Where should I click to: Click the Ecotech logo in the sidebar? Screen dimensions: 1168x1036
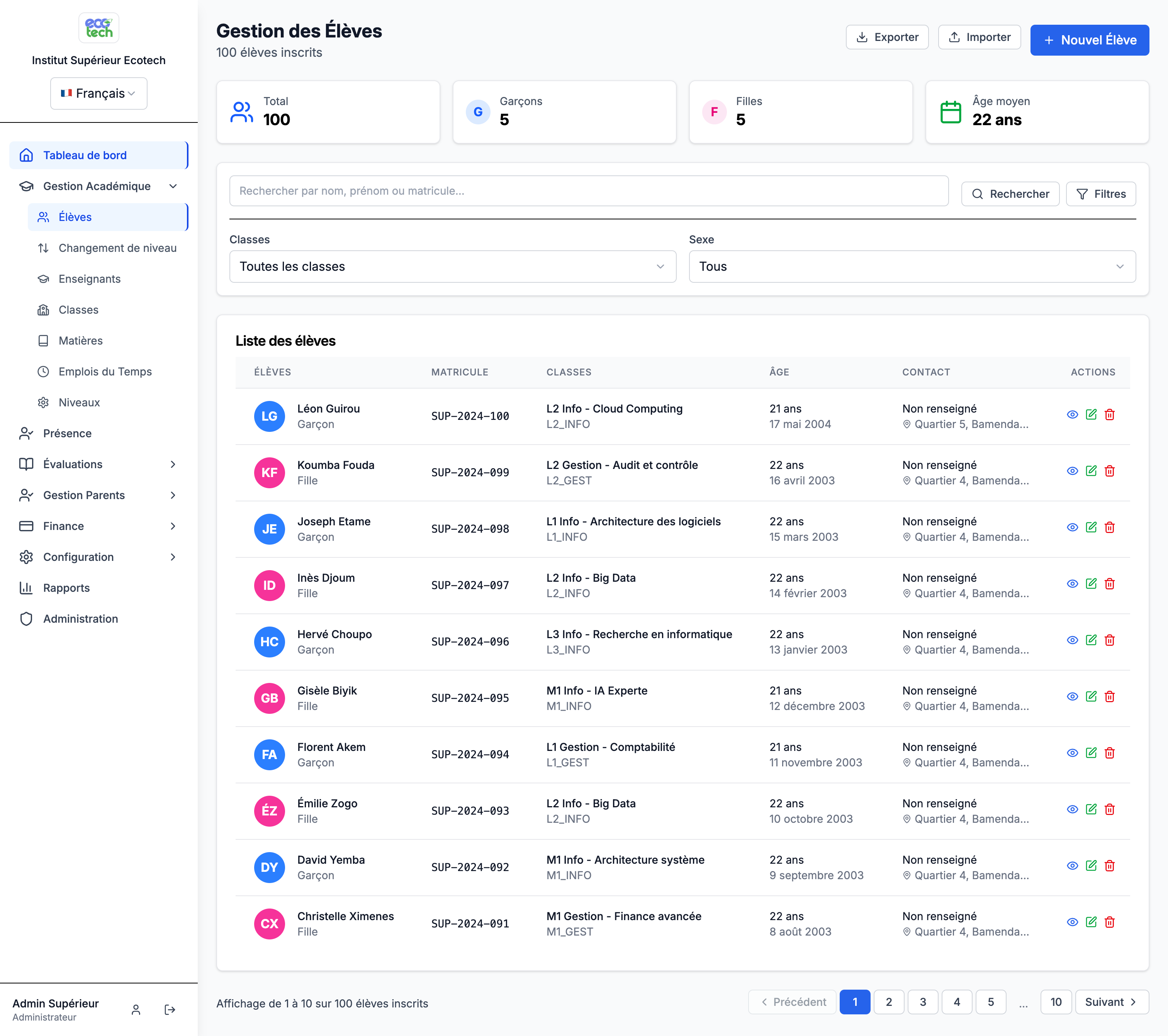99,28
